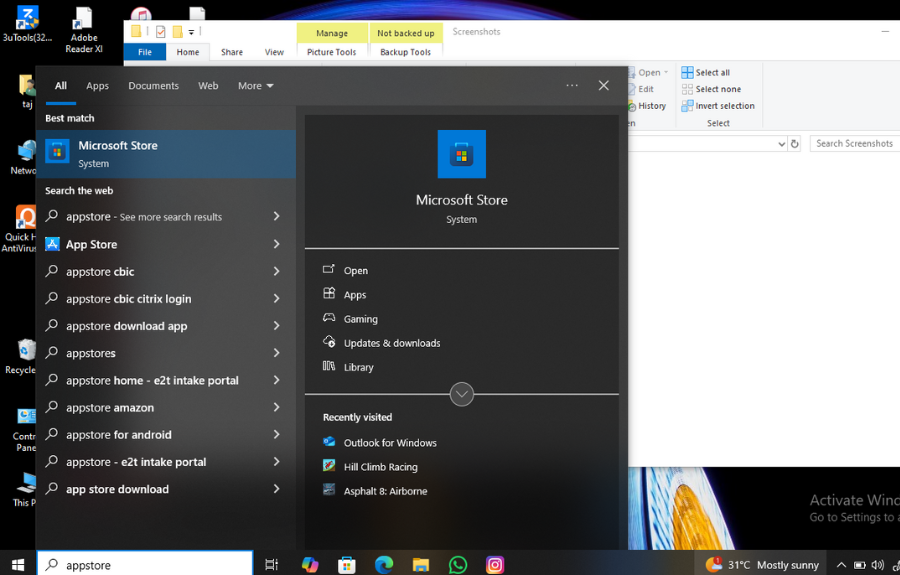Select the appstore cbic citrix login suggestion
Screen dimensions: 900x575
point(166,298)
